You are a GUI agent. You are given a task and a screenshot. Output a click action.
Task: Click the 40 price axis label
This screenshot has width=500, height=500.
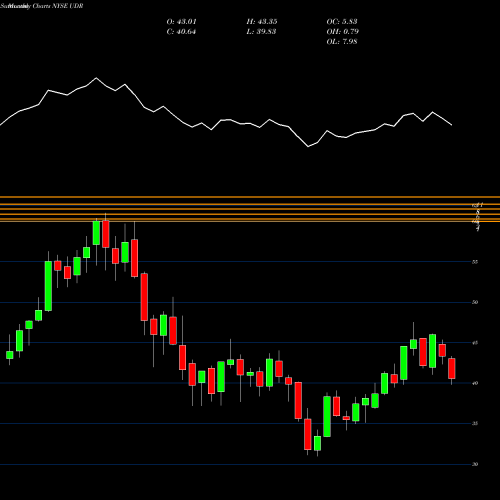pos(475,383)
